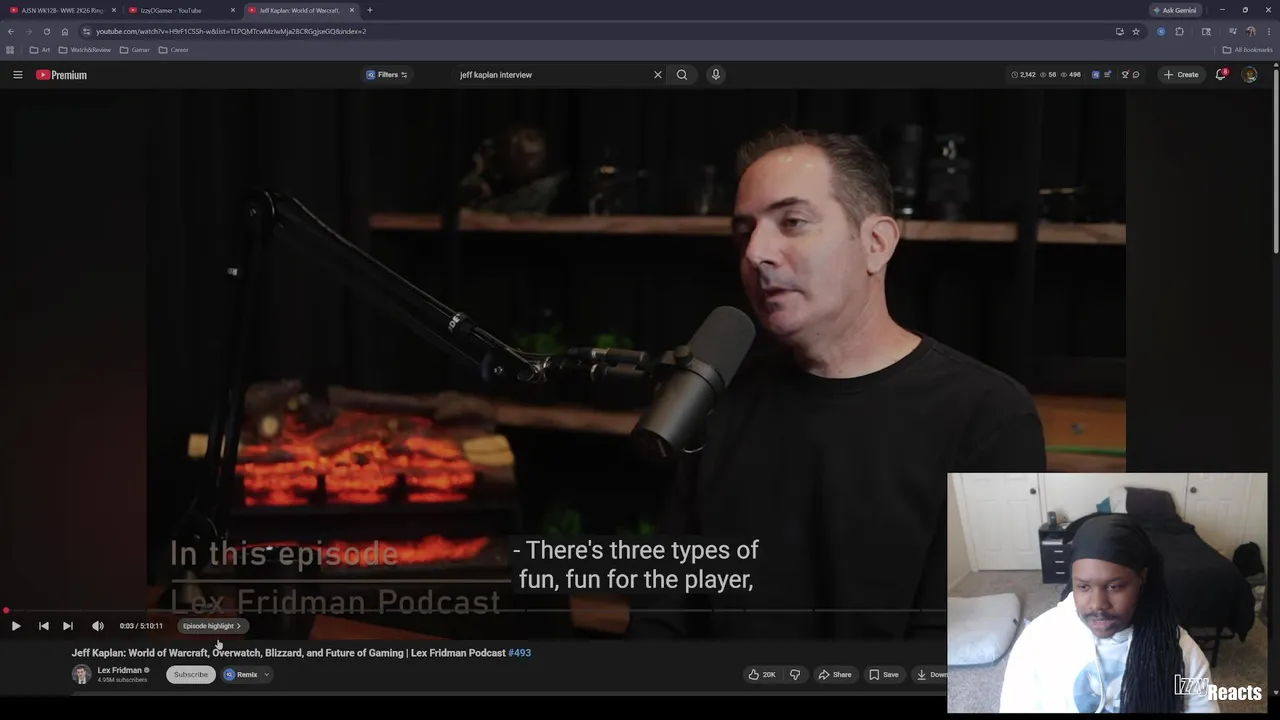This screenshot has width=1280, height=720.
Task: Clear the search query with the X
Action: 658,75
